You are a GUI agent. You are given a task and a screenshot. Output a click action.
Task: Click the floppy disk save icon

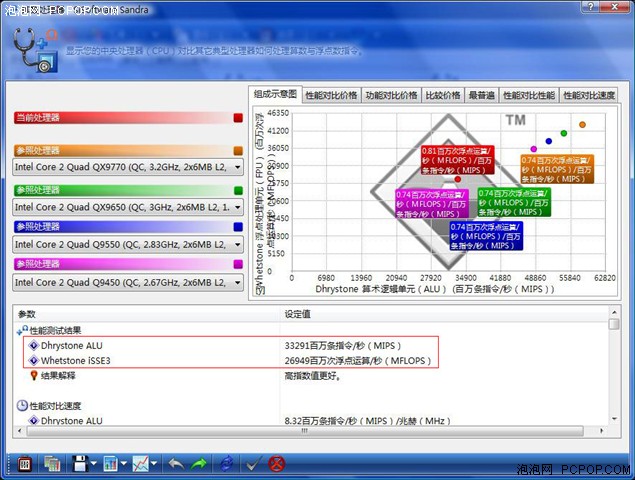point(80,464)
